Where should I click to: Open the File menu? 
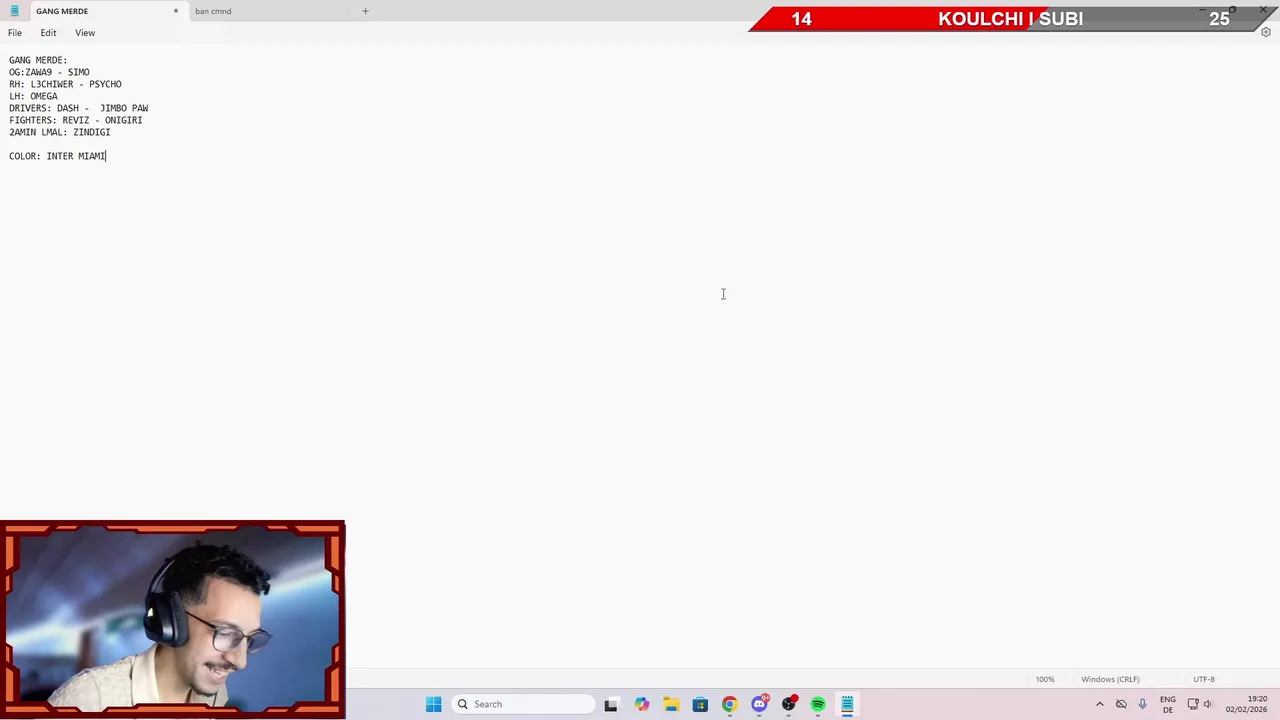(15, 33)
